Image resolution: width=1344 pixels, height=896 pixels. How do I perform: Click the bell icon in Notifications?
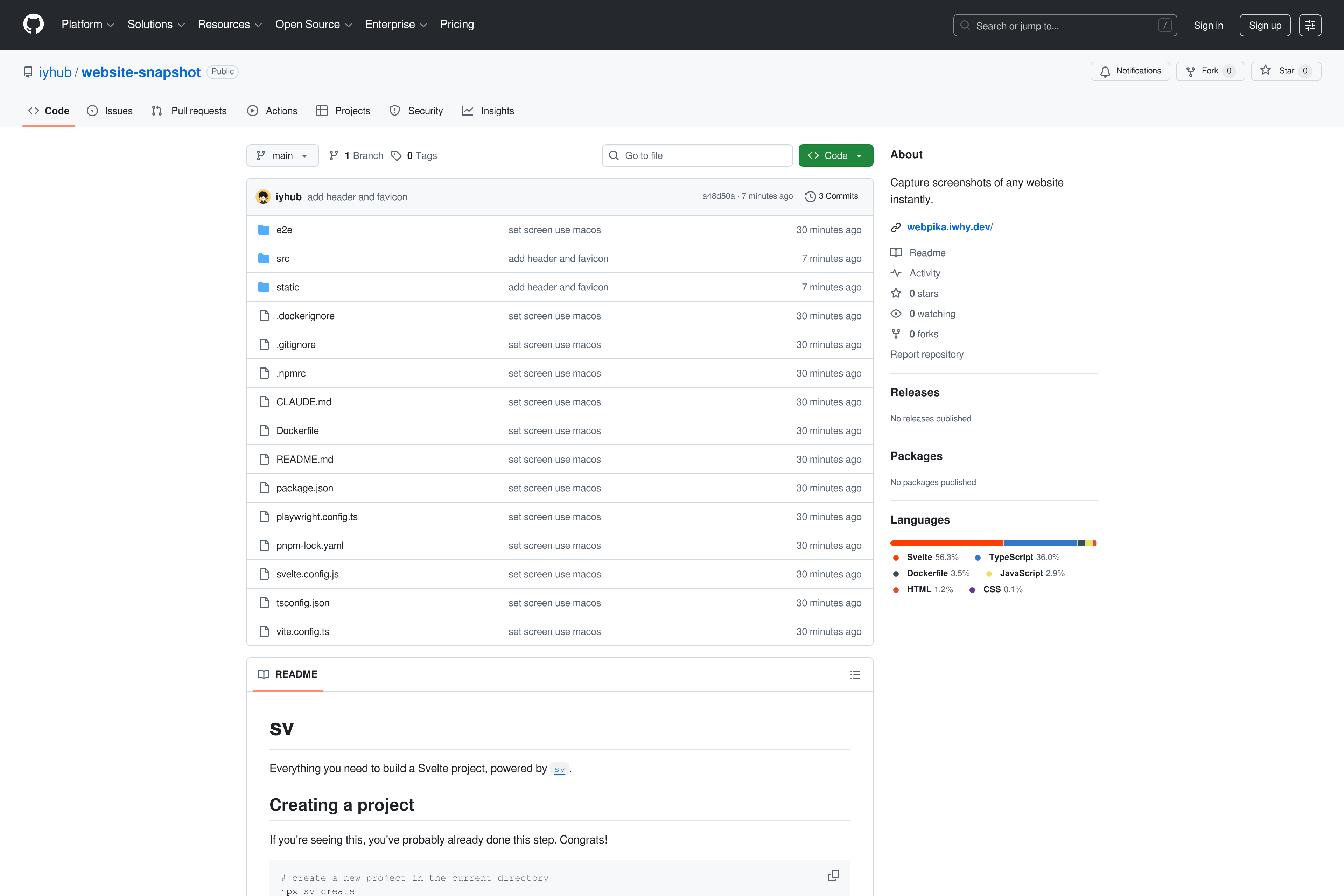pyautogui.click(x=1105, y=71)
